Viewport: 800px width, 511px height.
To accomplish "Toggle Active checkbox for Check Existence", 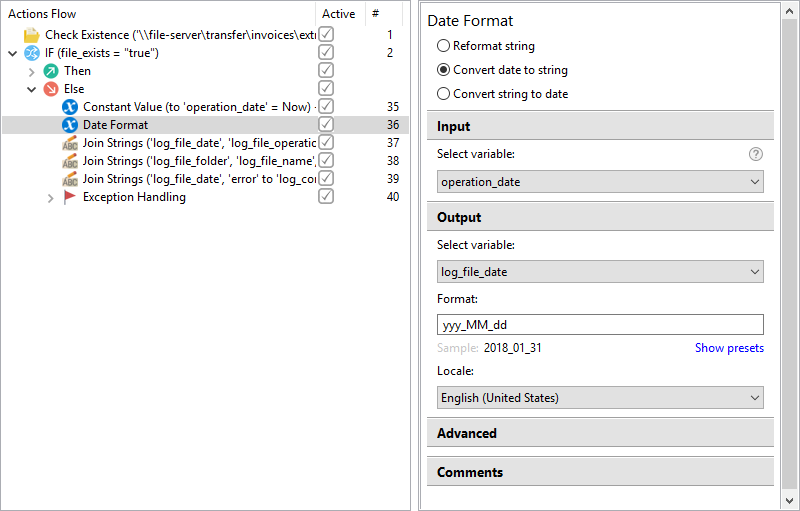I will point(326,34).
